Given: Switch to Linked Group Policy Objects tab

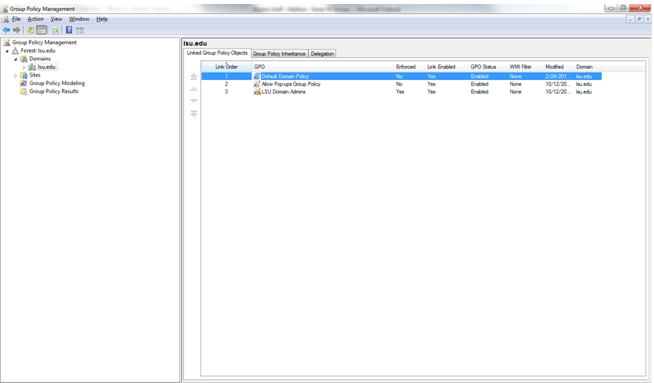Looking at the screenshot, I should click(x=217, y=53).
